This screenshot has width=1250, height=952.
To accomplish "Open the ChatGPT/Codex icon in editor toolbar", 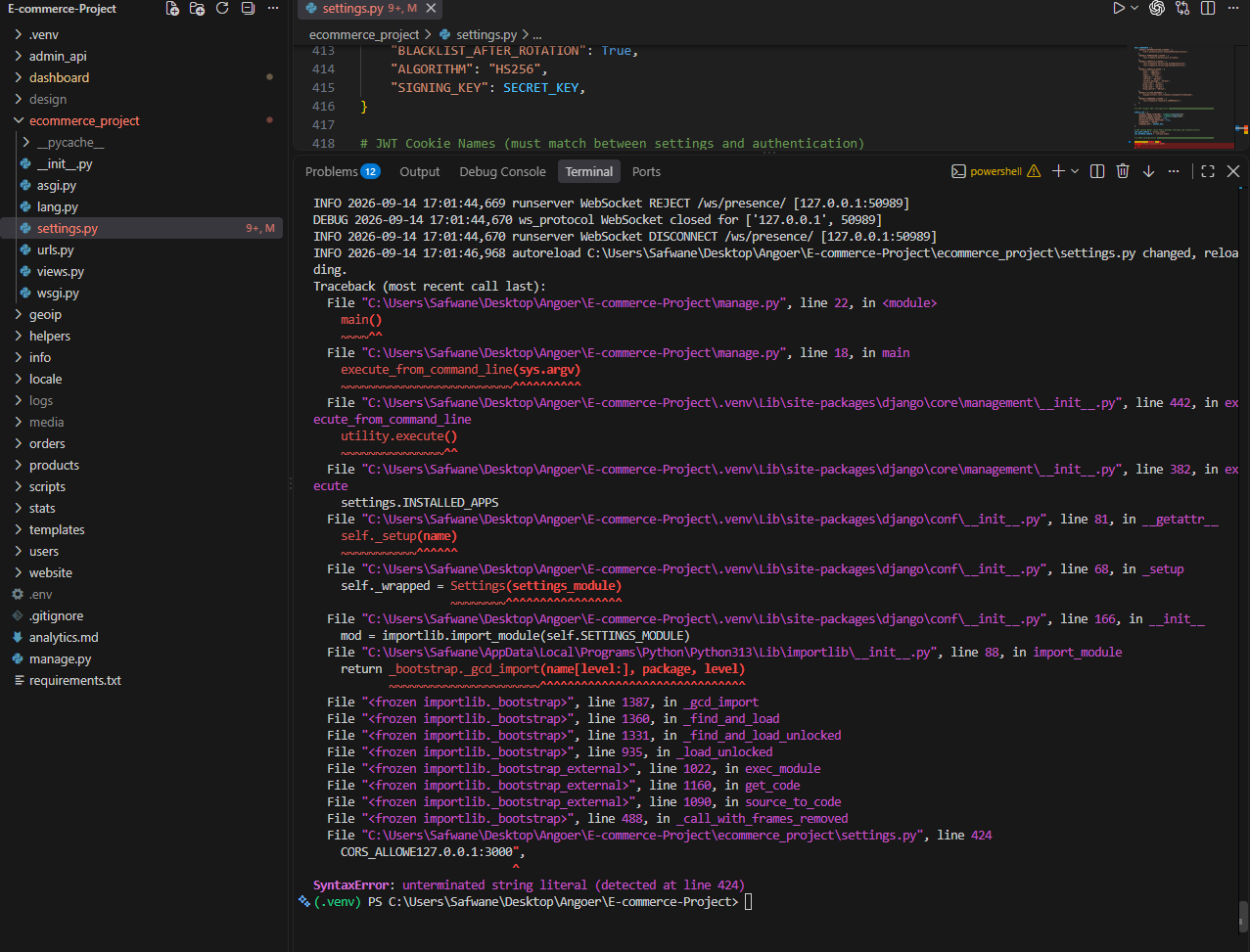I will click(x=1157, y=8).
